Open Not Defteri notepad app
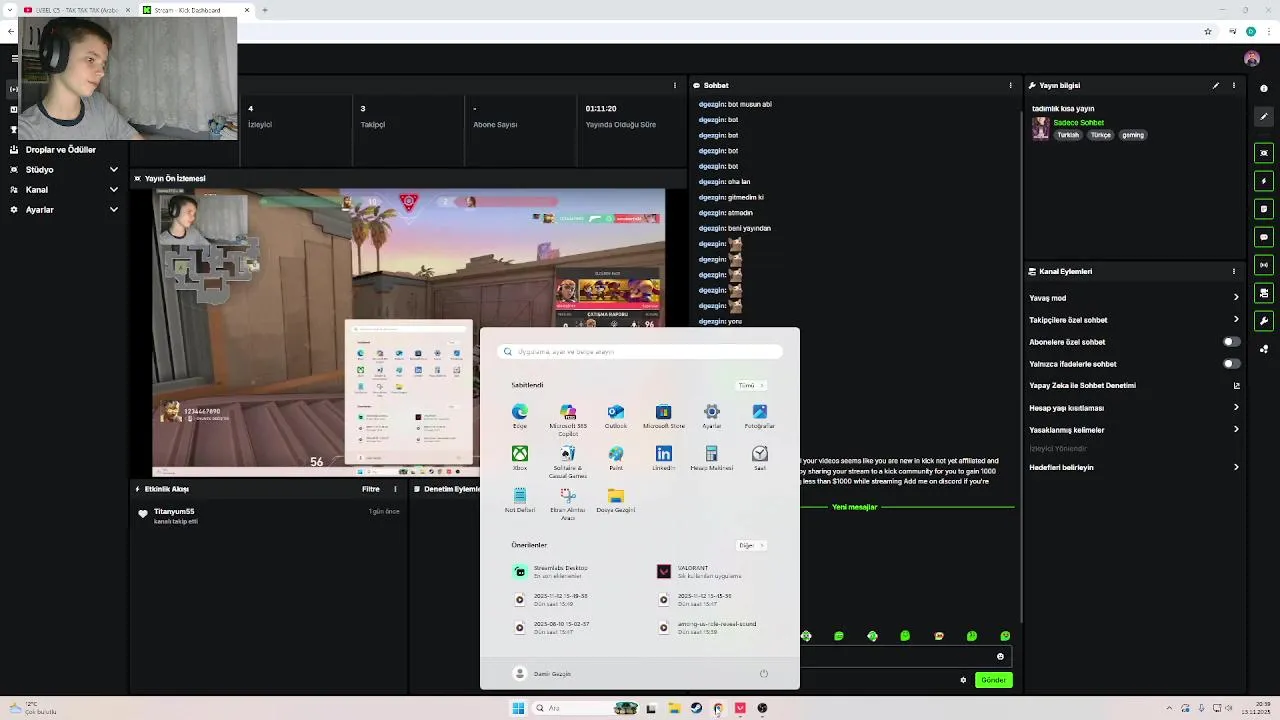This screenshot has width=1280, height=720. pos(520,500)
